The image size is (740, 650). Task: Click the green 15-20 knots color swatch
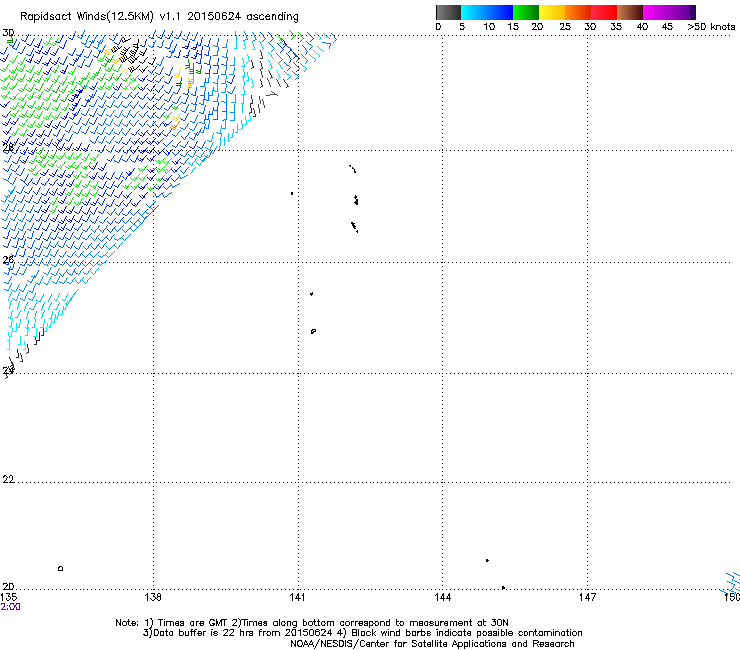[526, 12]
